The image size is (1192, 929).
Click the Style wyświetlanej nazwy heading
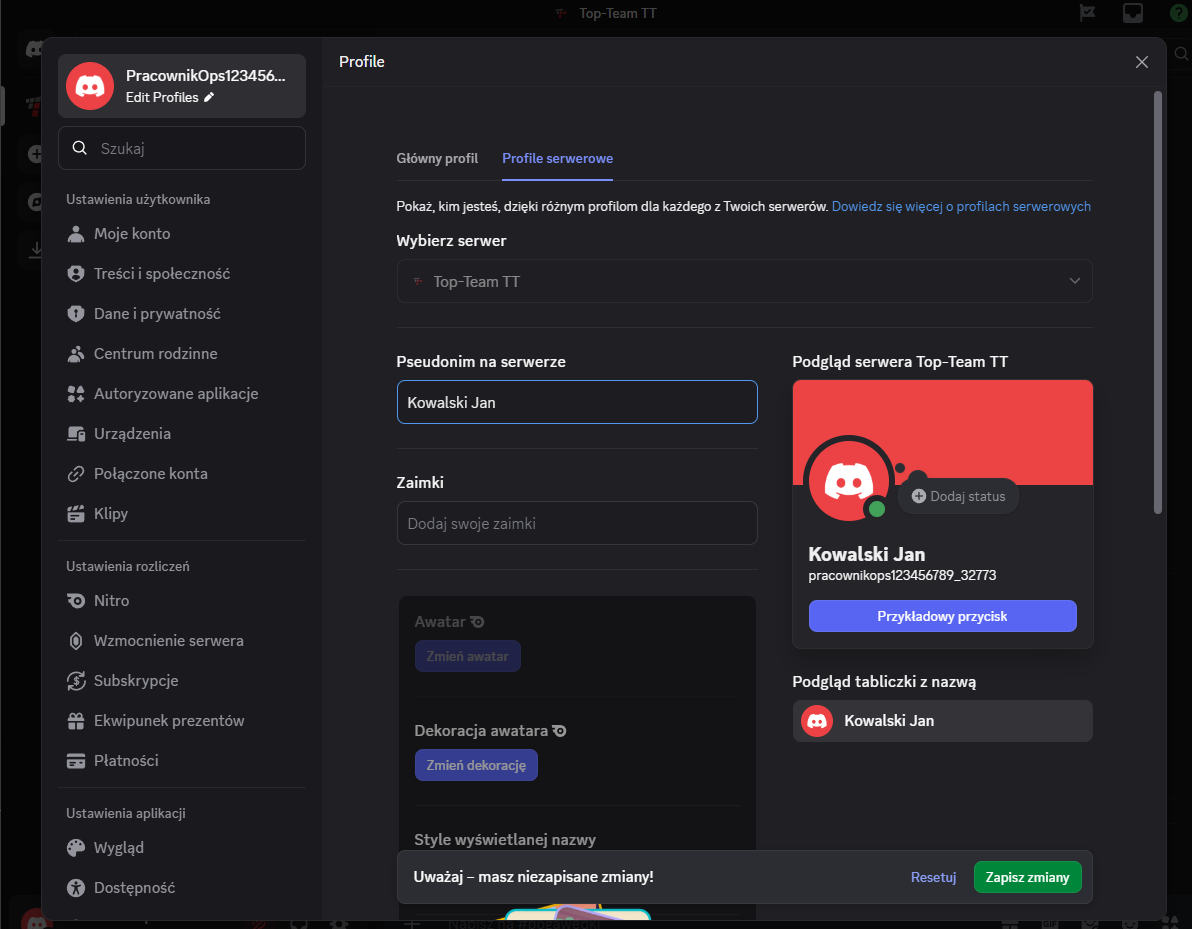pos(505,839)
